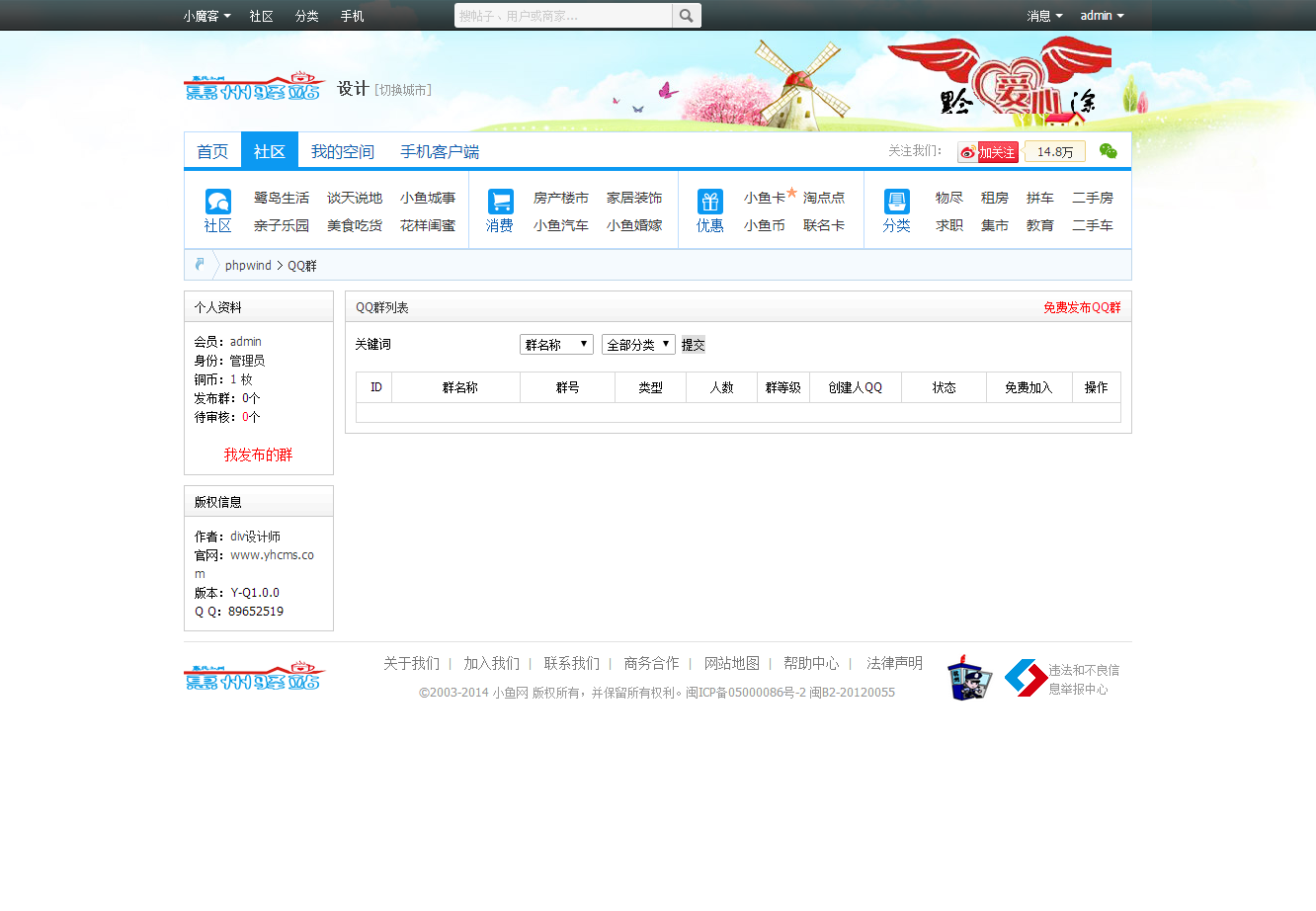
Task: Open the 全部分类 dropdown
Action: [x=638, y=344]
